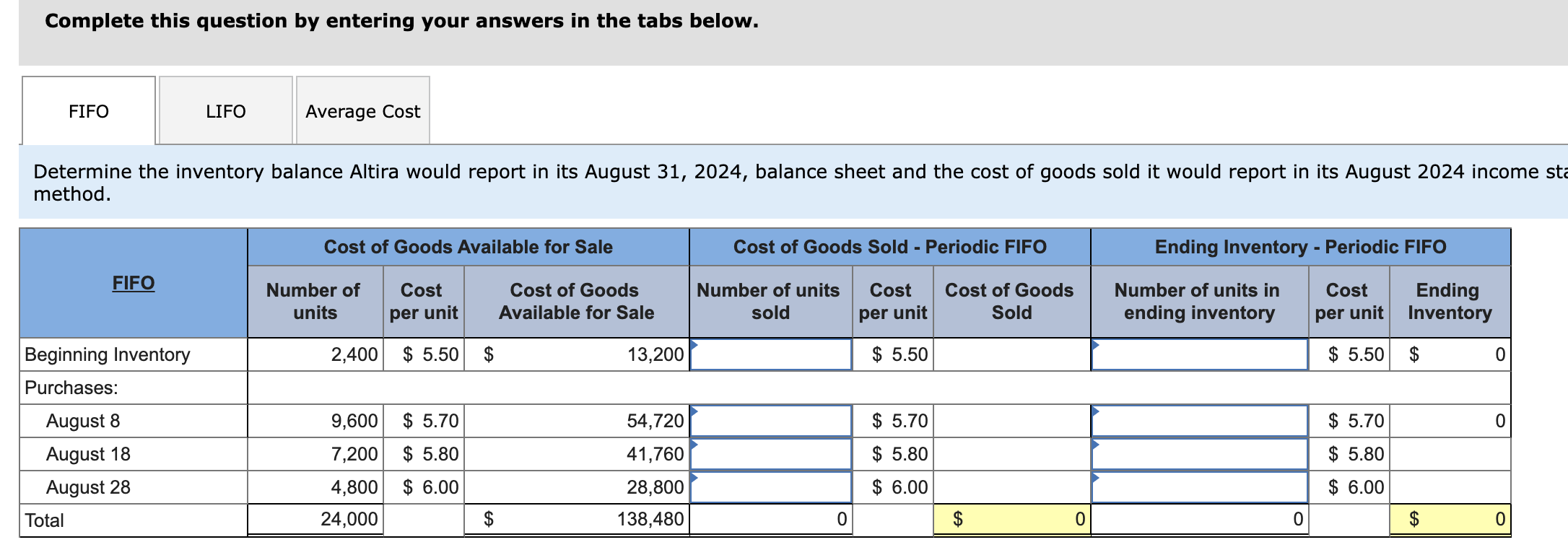Click the hint flag on Beginning Inventory ending units cell
Screen dimensions: 1568x550
coord(1097,345)
